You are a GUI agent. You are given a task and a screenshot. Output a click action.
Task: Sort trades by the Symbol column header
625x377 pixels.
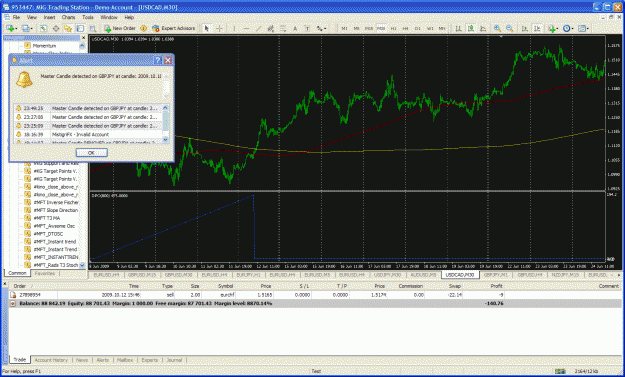pyautogui.click(x=225, y=286)
